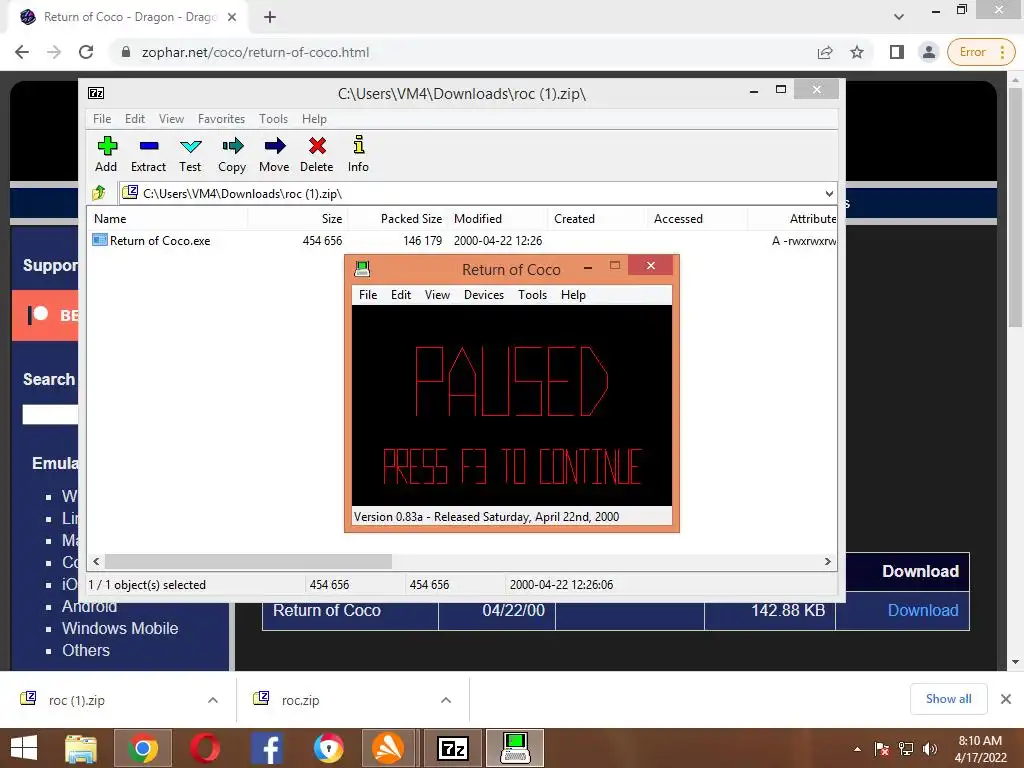Open the Edit menu in Return of Coco
This screenshot has height=768, width=1024.
401,295
